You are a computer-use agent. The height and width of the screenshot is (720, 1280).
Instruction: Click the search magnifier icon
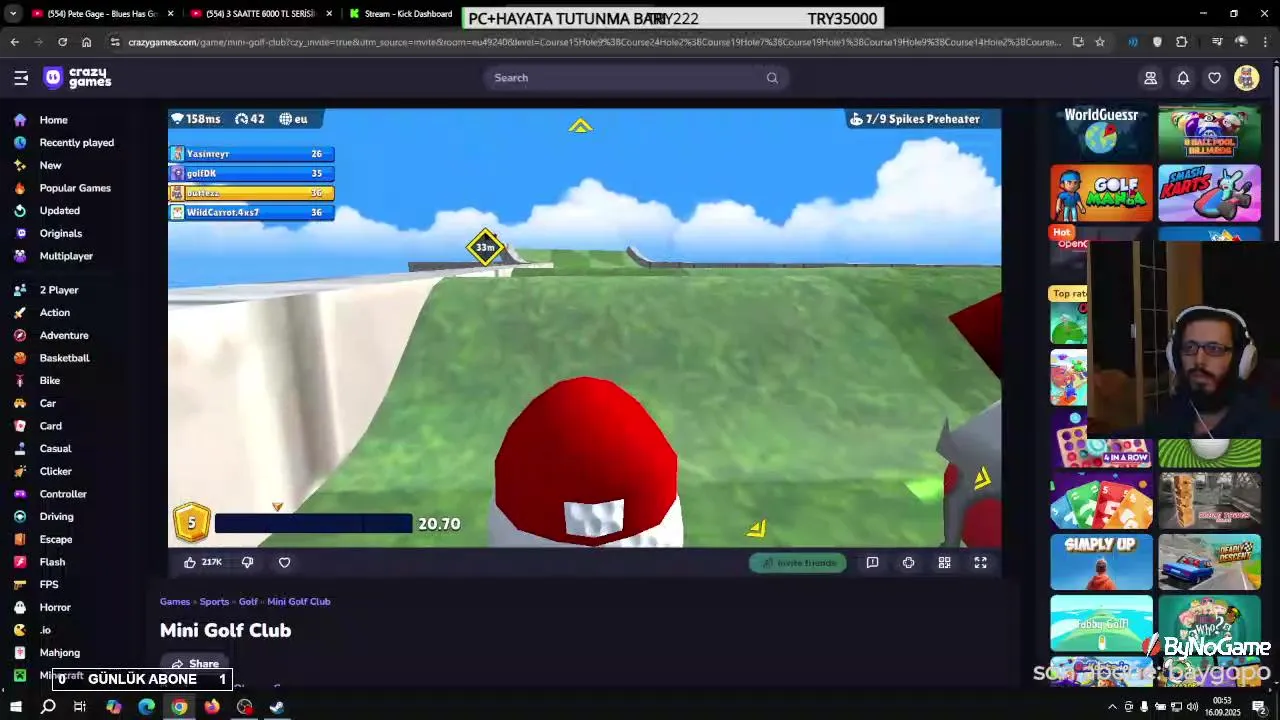point(772,78)
